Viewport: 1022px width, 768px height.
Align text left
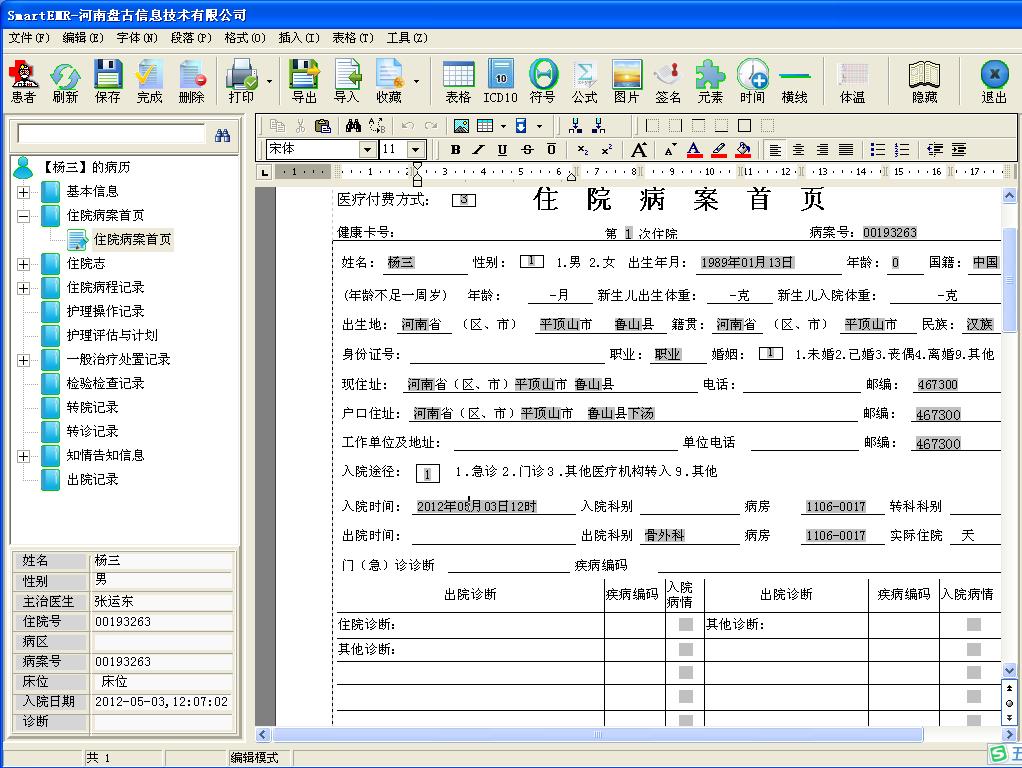tap(775, 150)
